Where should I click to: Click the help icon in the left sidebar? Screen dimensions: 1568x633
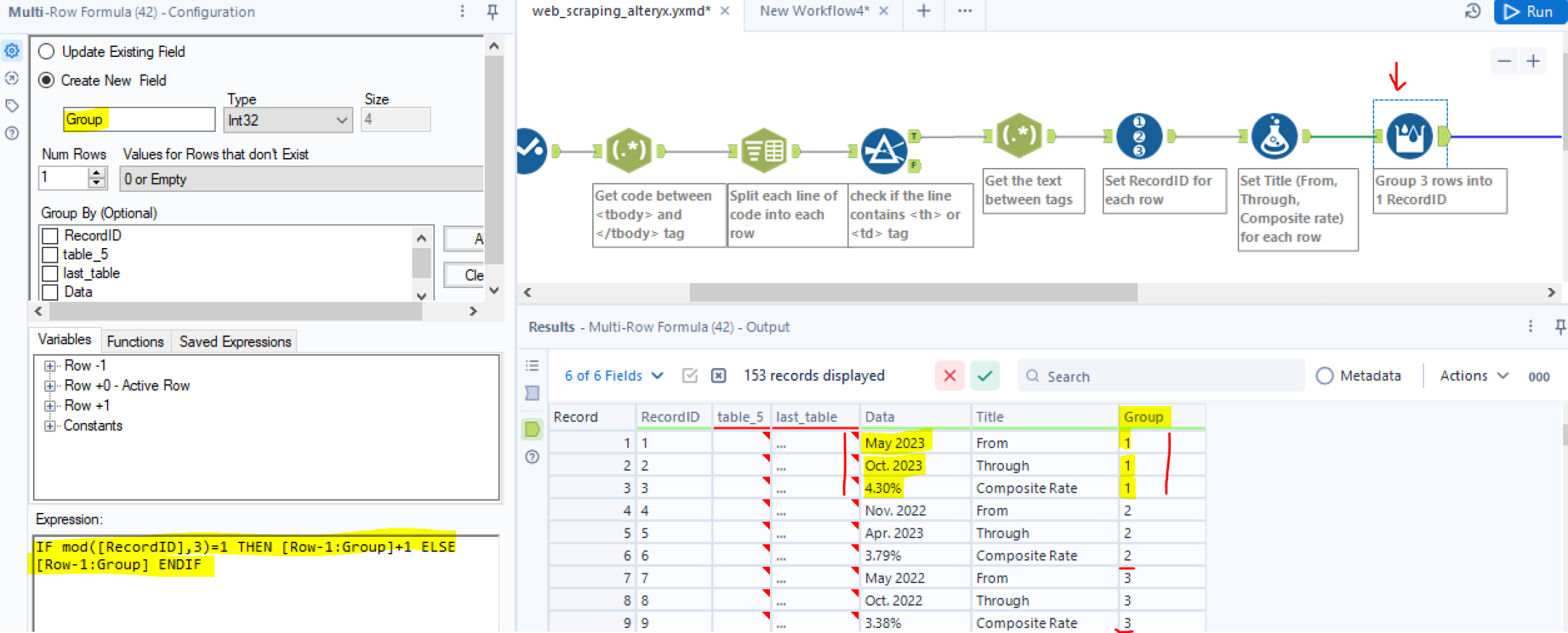11,133
